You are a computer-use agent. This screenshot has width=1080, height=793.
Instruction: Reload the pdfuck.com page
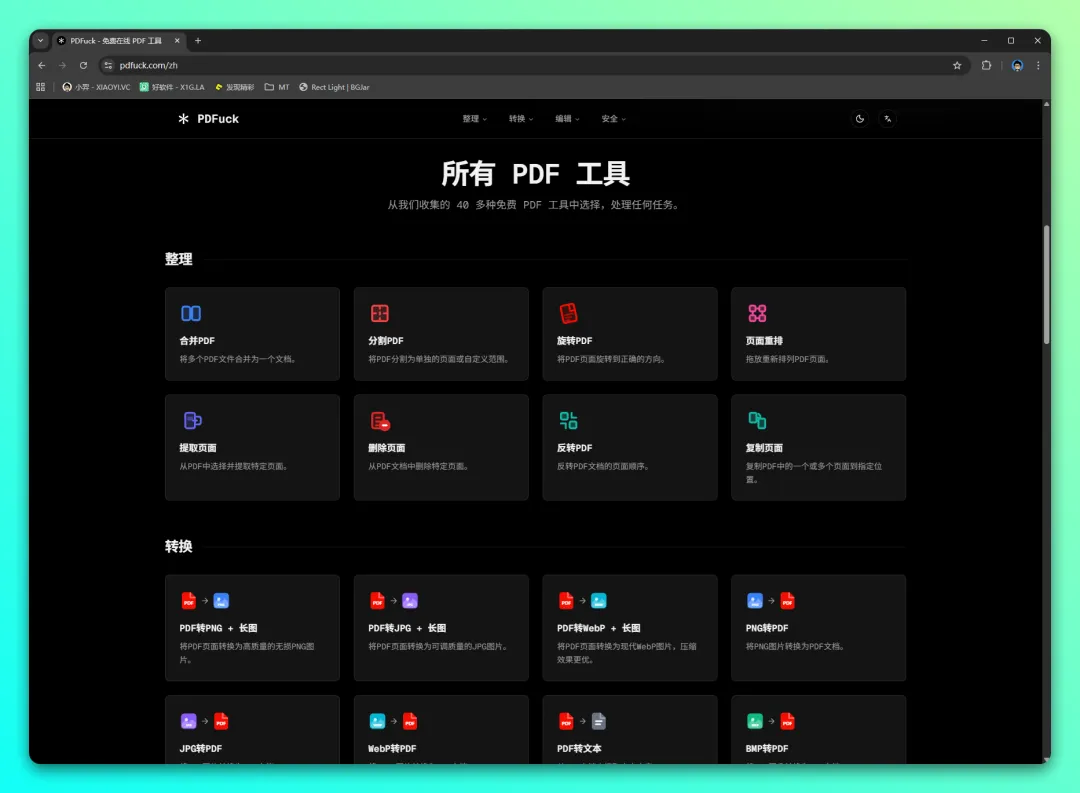(83, 65)
